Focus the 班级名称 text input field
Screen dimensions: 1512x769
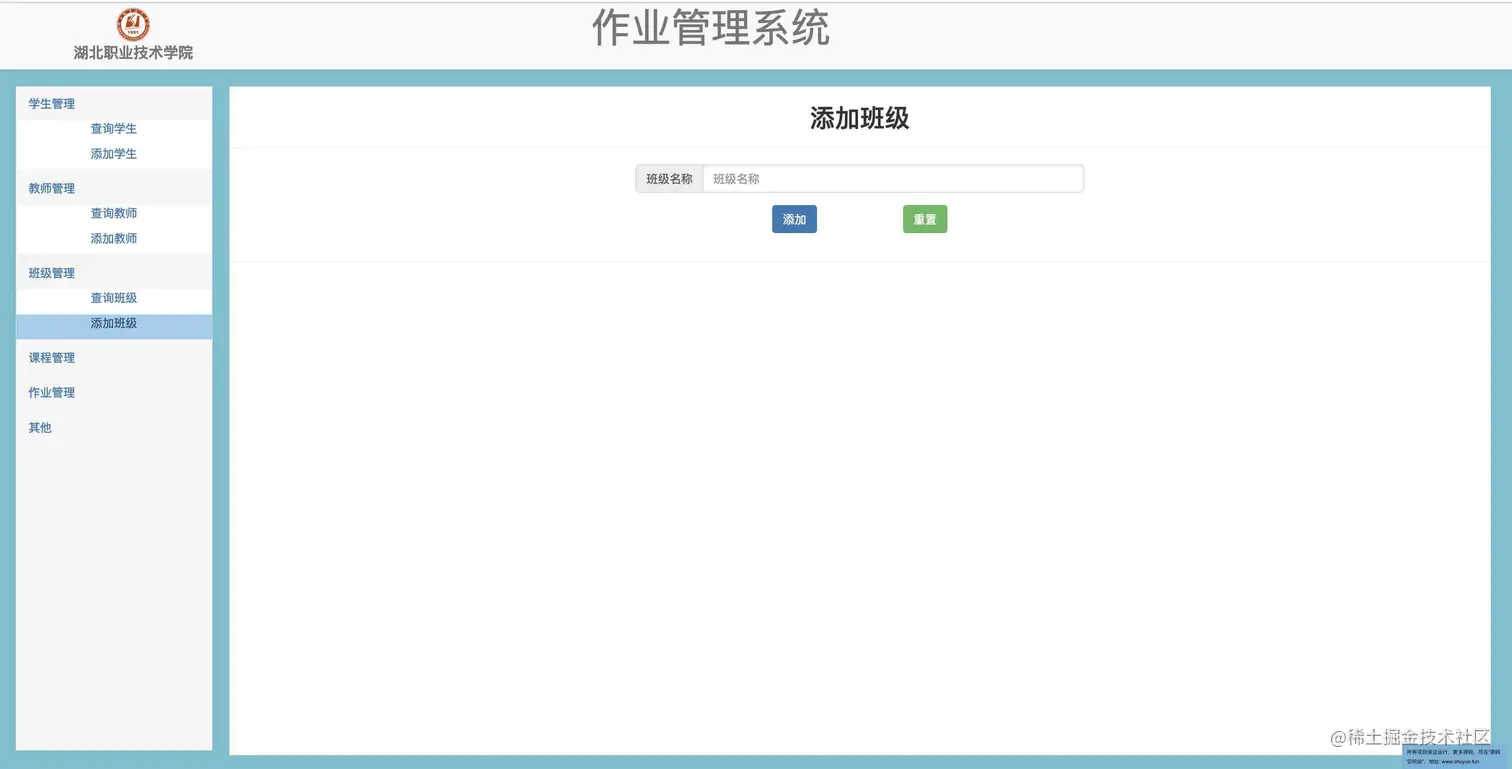pyautogui.click(x=893, y=179)
